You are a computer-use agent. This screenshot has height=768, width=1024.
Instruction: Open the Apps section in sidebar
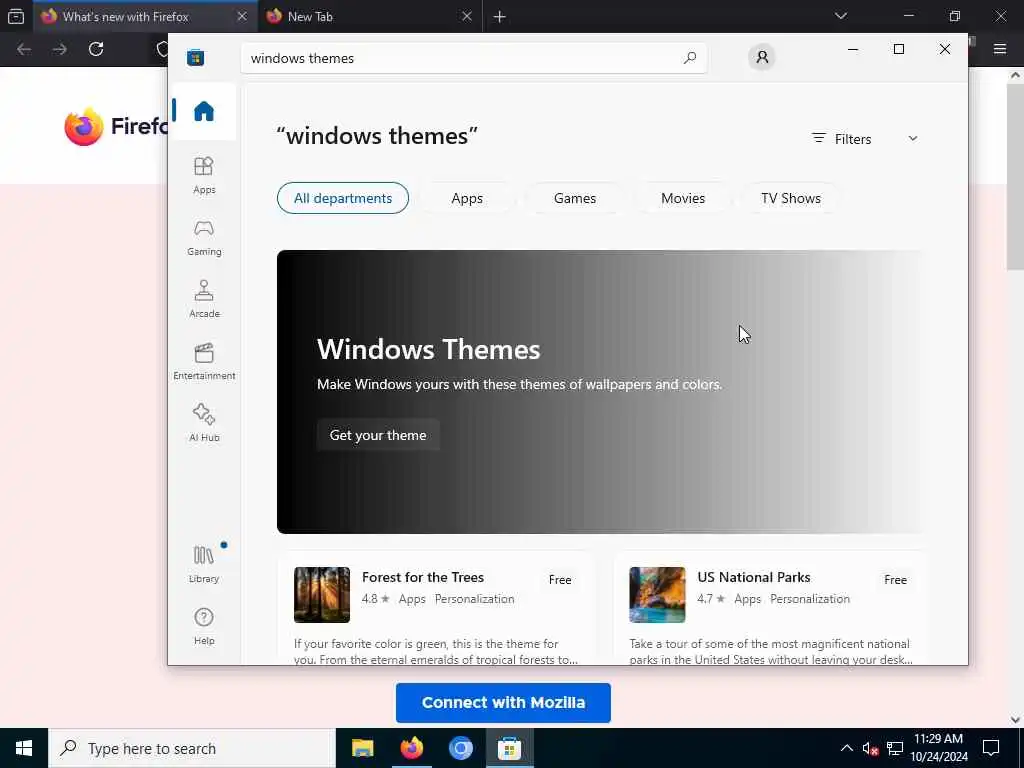(x=204, y=176)
